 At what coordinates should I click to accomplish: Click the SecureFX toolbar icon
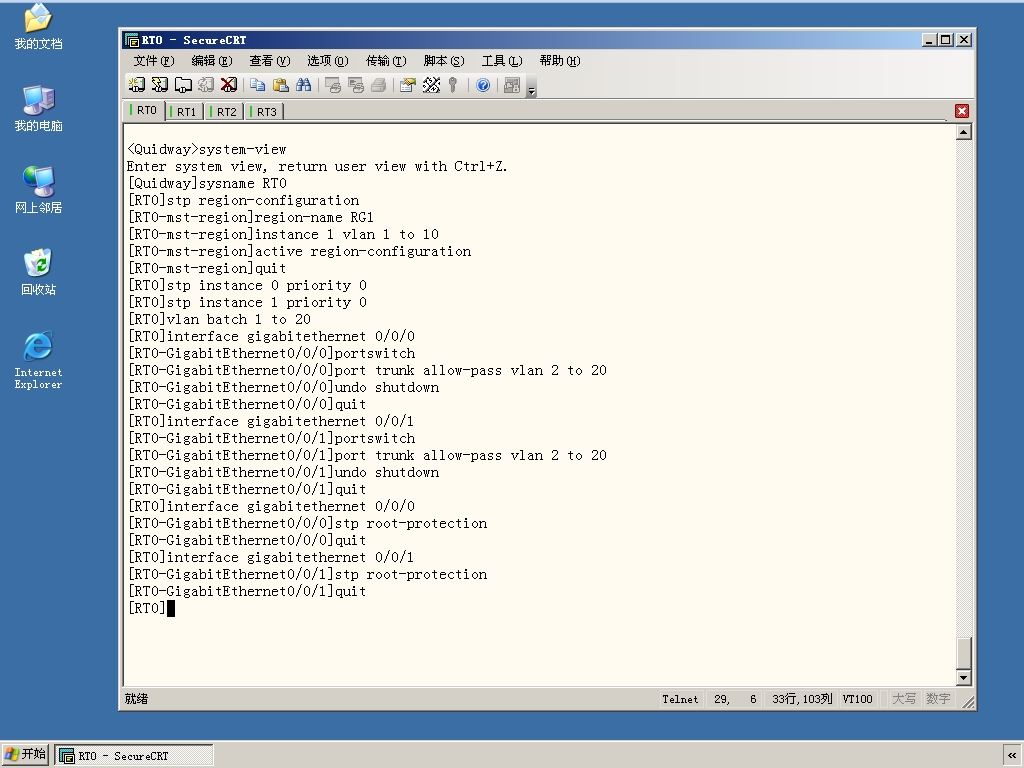pos(513,85)
